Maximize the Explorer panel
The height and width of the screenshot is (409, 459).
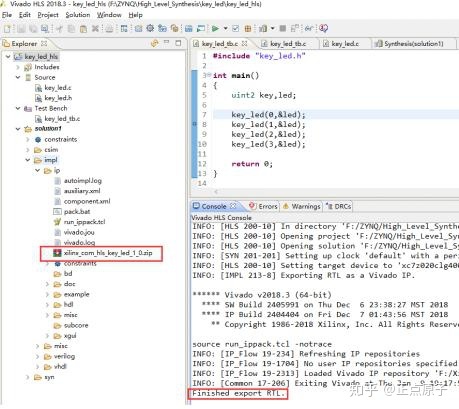pos(178,43)
